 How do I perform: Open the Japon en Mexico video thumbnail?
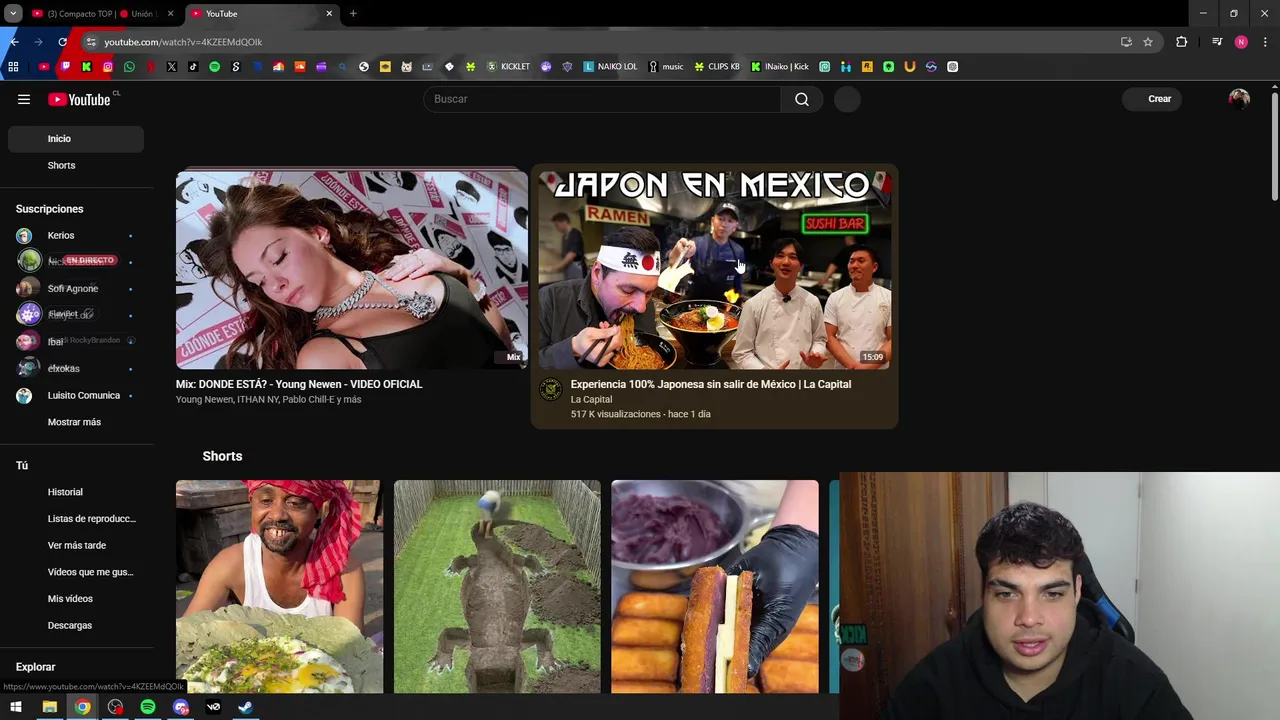(x=714, y=270)
